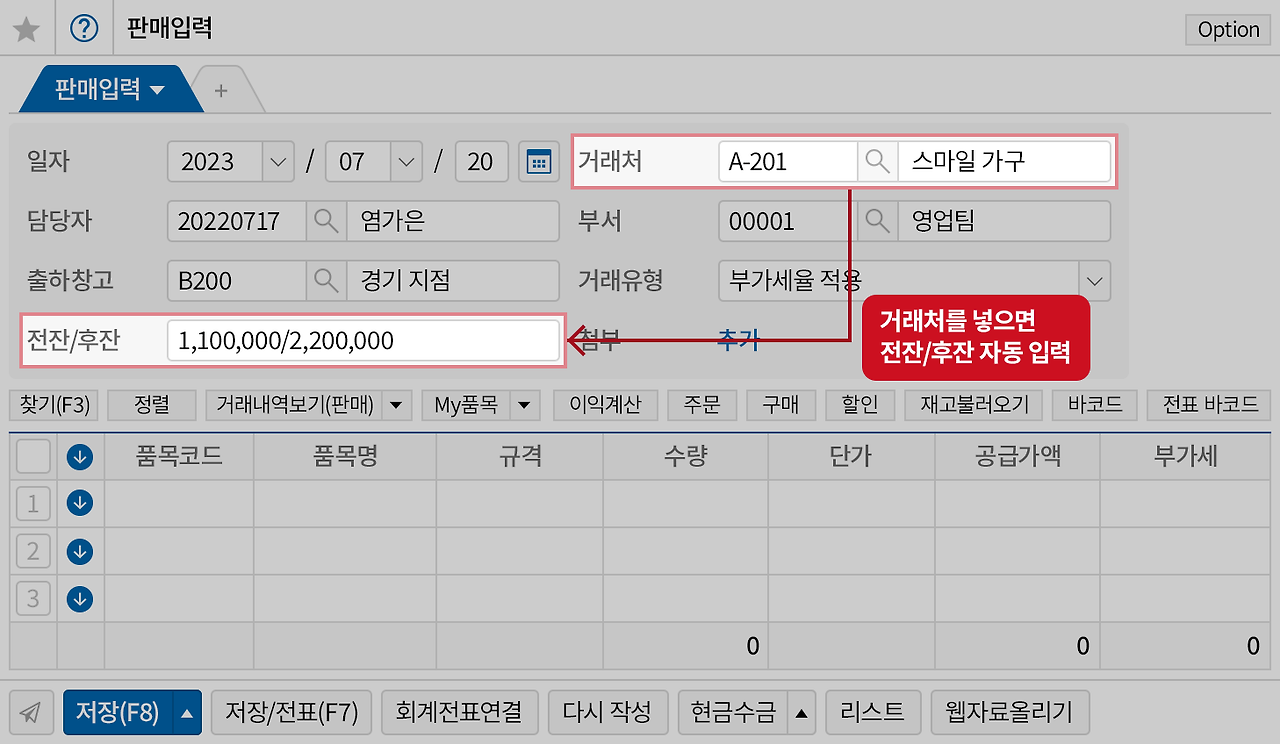Screen dimensions: 1280x744
Task: Expand the 거래내역보기(판매) dropdown arrow
Action: pos(397,405)
